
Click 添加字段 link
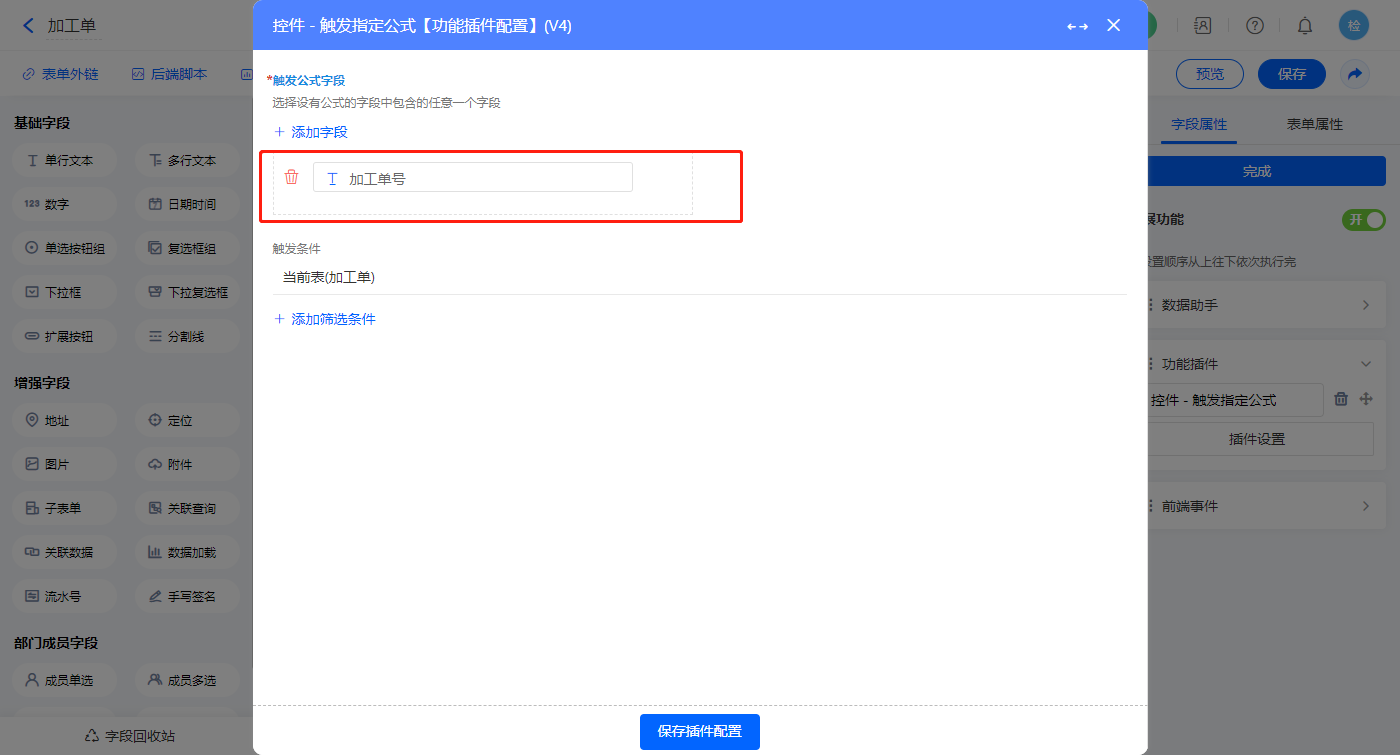(x=311, y=132)
